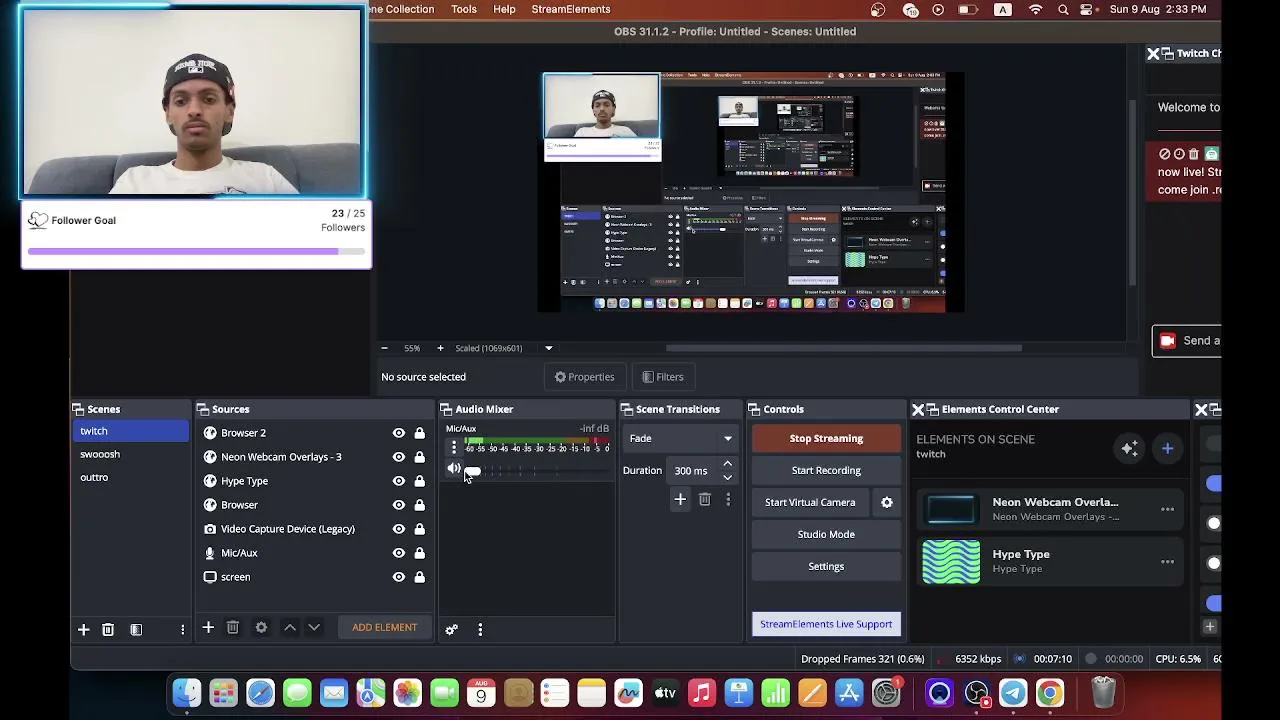
Task: Open advanced audio properties gears icon
Action: click(452, 629)
